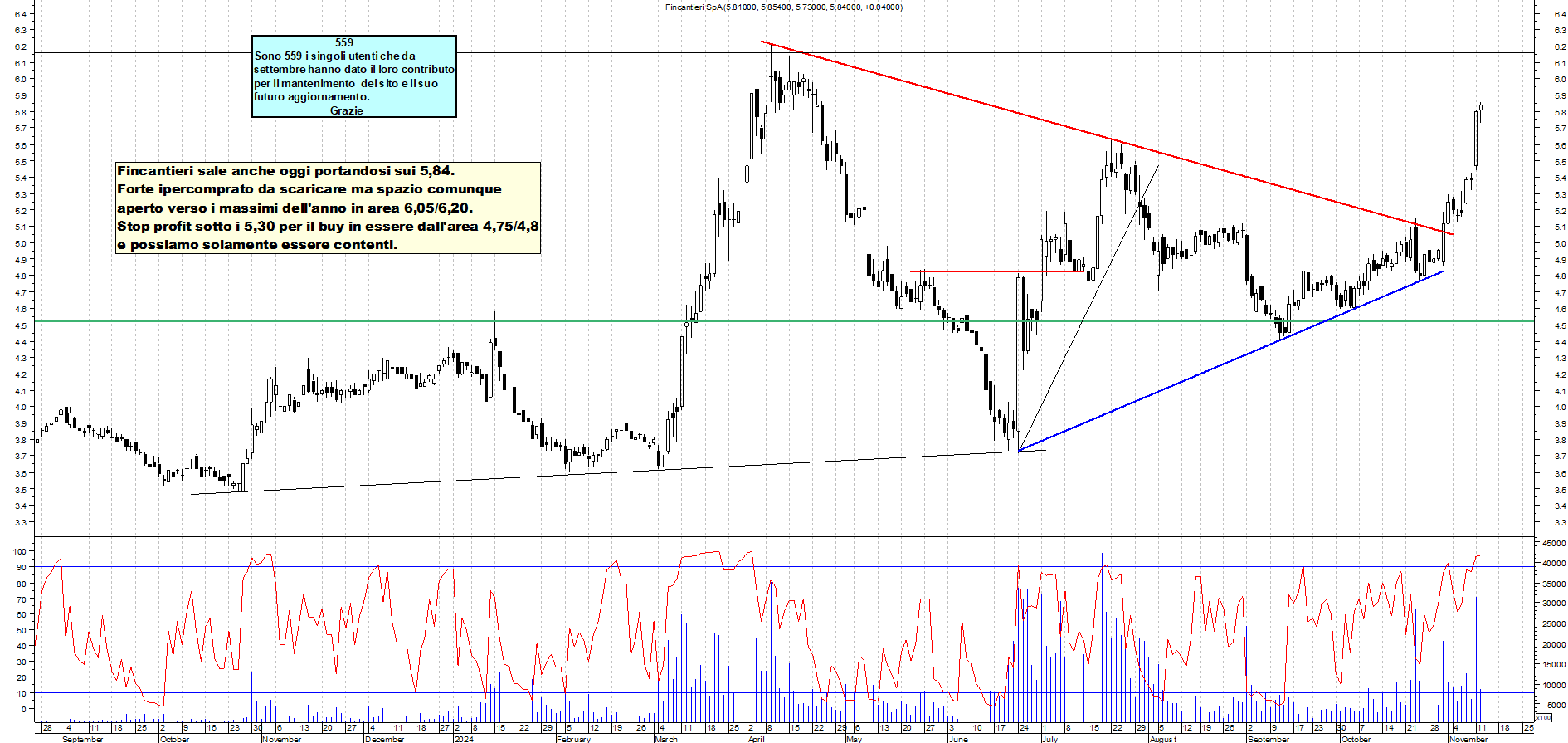Click the '40000' volume scale value
1568x743 pixels.
[x=1554, y=564]
